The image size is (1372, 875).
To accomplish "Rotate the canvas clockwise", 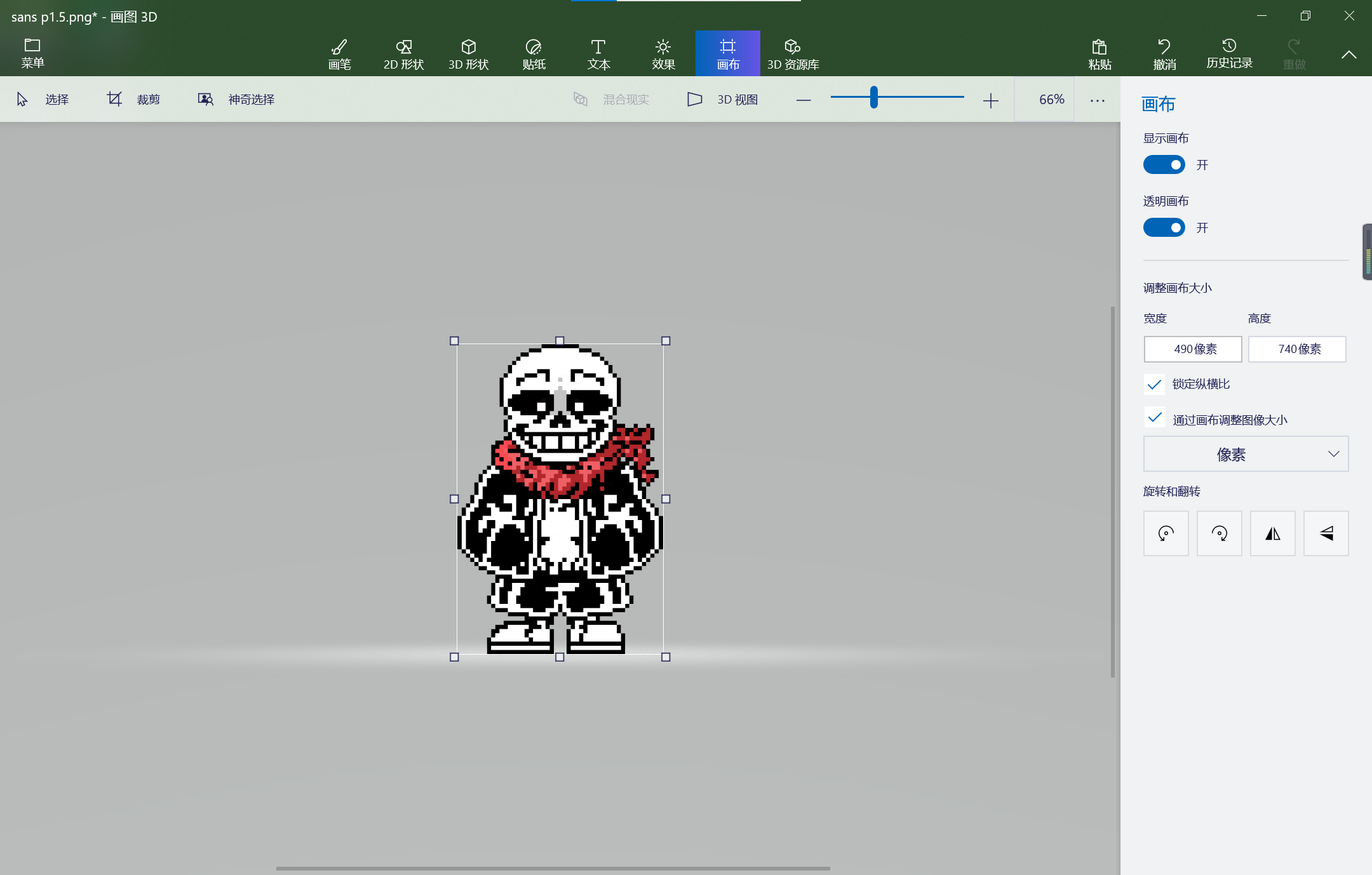I will click(1220, 533).
